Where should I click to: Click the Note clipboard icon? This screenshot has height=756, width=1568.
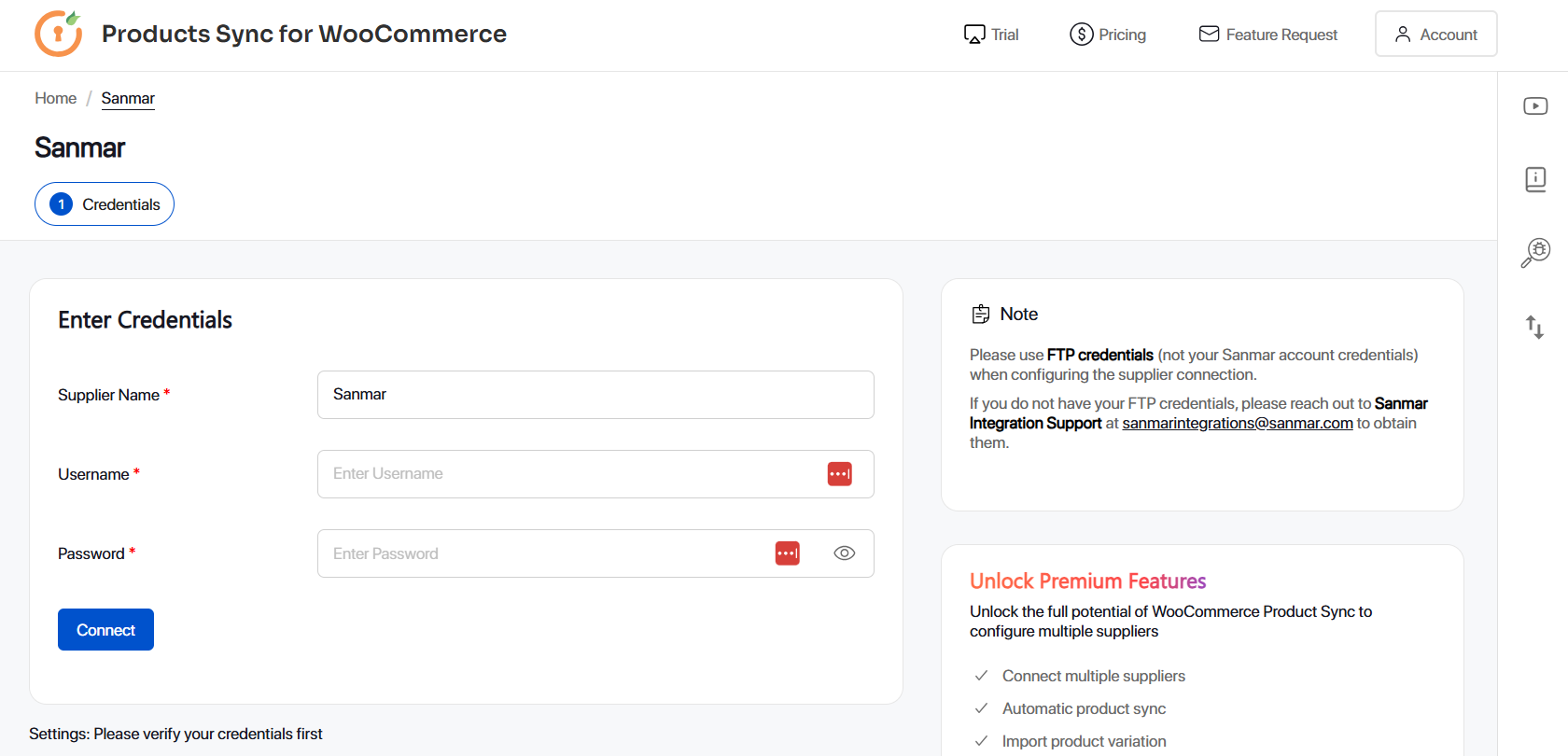(981, 315)
